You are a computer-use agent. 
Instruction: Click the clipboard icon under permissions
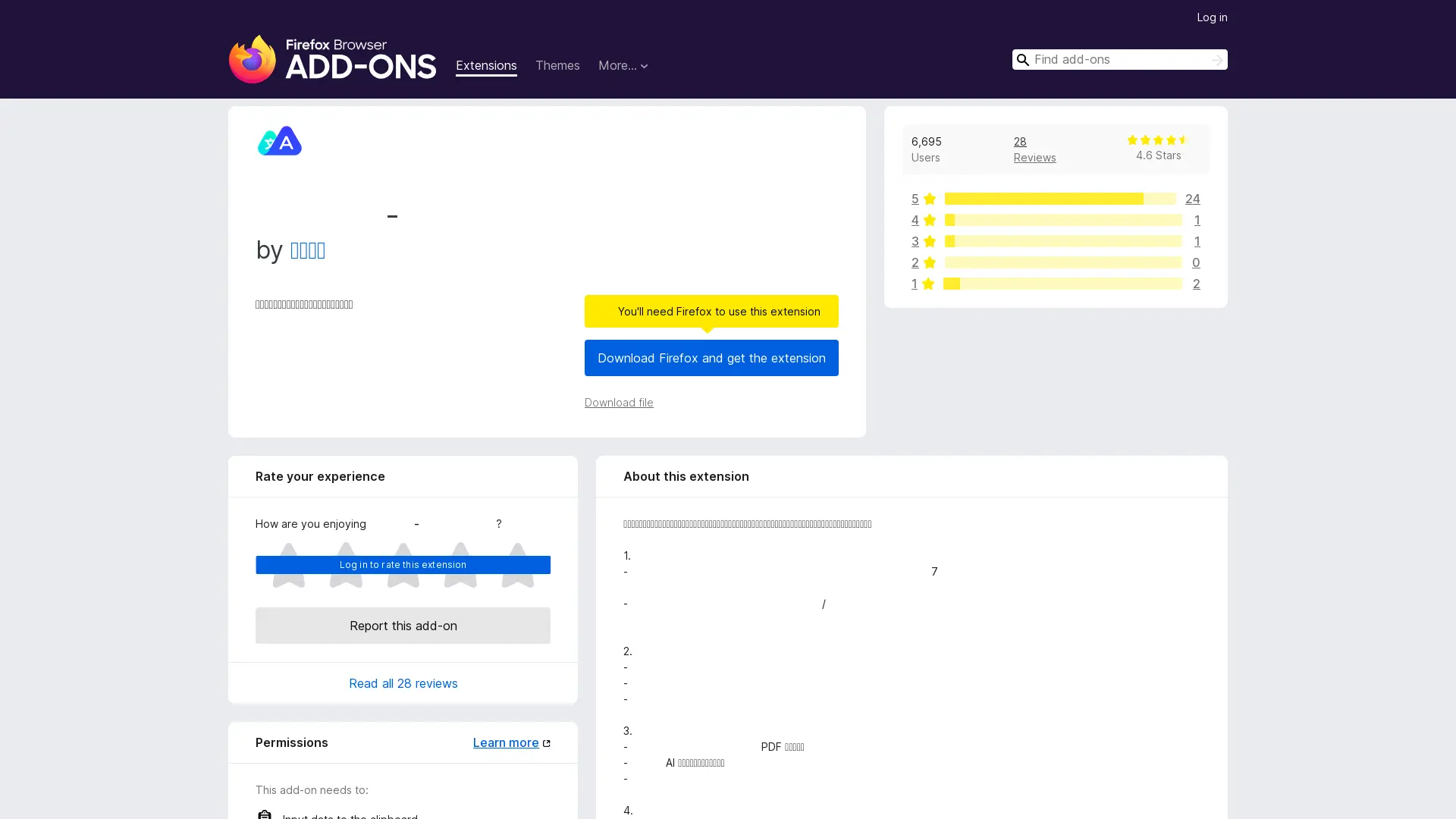point(264,814)
